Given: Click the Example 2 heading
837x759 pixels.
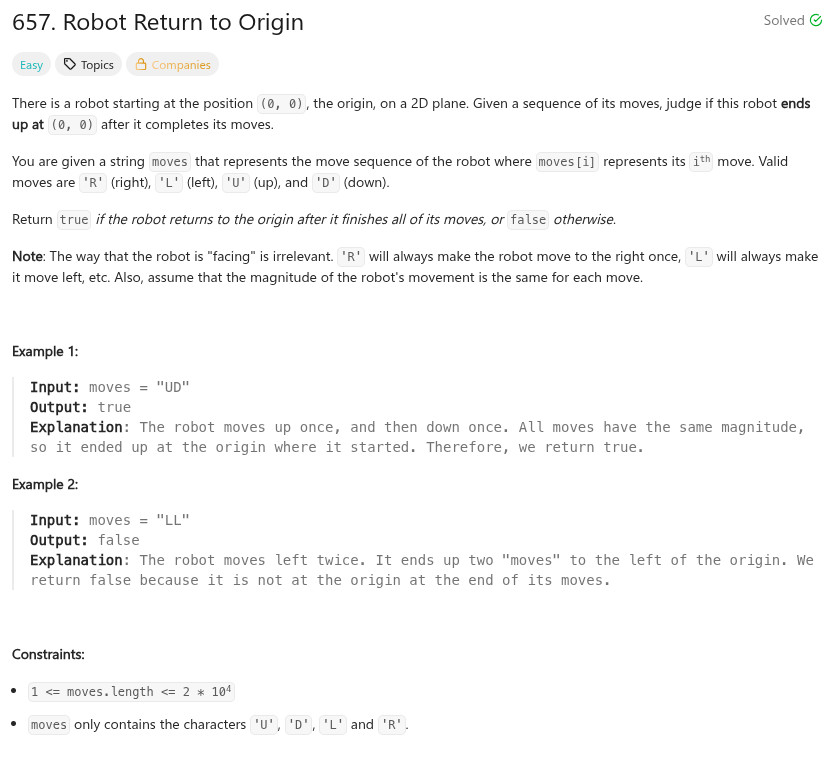Looking at the screenshot, I should [x=45, y=484].
